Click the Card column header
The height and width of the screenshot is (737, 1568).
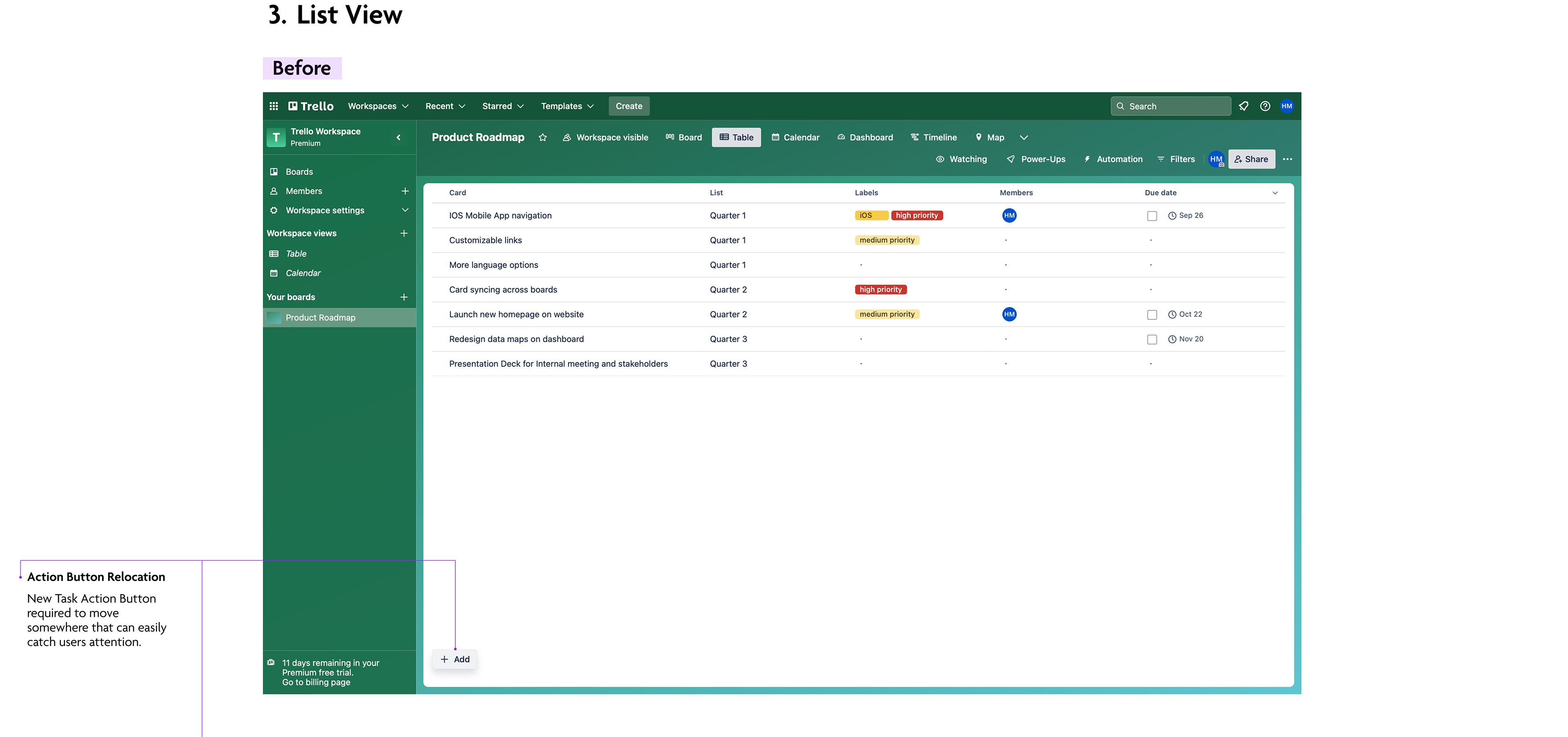coord(457,193)
